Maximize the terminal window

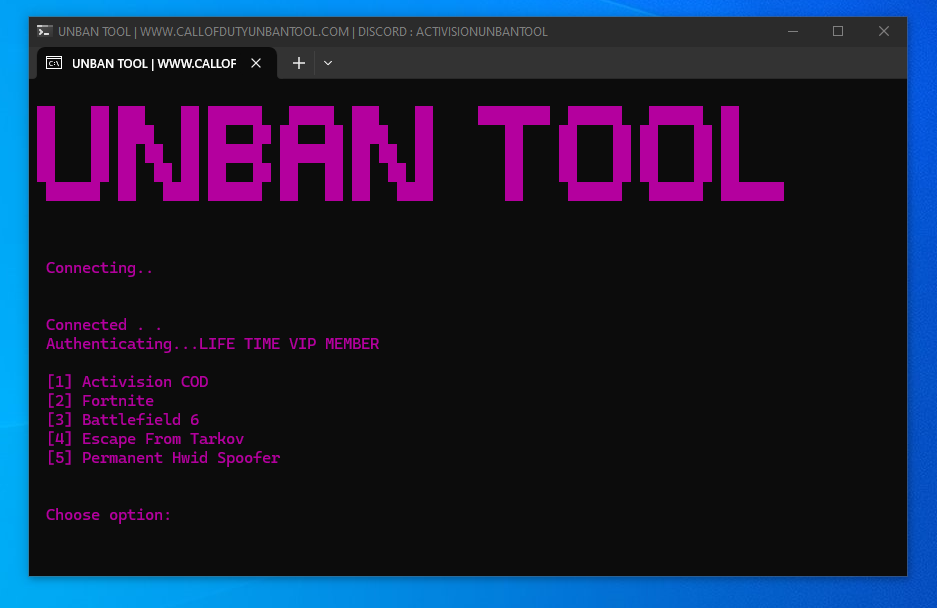838,31
